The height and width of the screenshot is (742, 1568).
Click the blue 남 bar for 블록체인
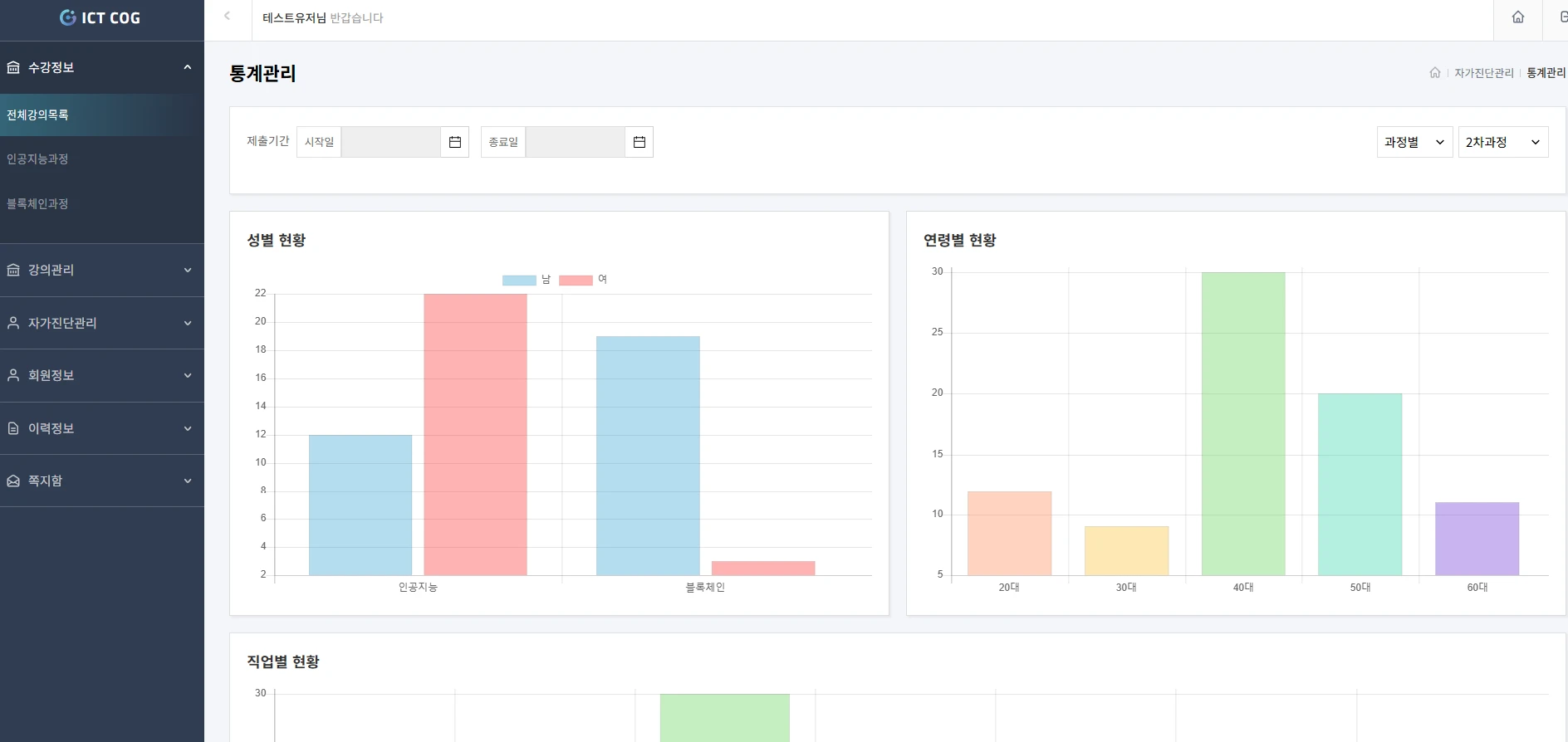(x=648, y=456)
